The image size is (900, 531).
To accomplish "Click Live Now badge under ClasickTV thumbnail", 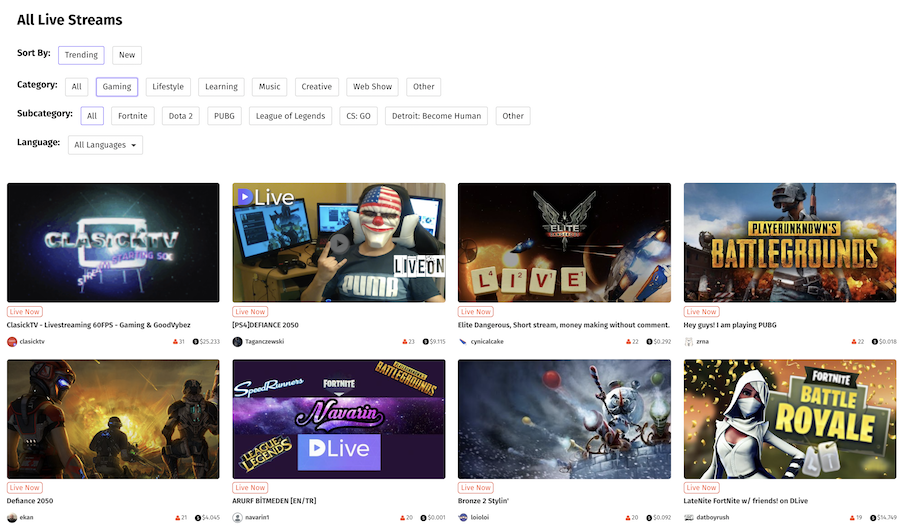I will [25, 312].
